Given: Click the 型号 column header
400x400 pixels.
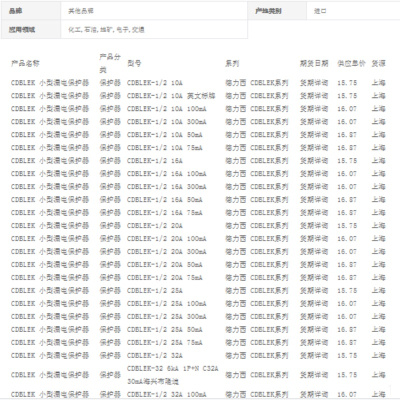Looking at the screenshot, I should [x=134, y=63].
